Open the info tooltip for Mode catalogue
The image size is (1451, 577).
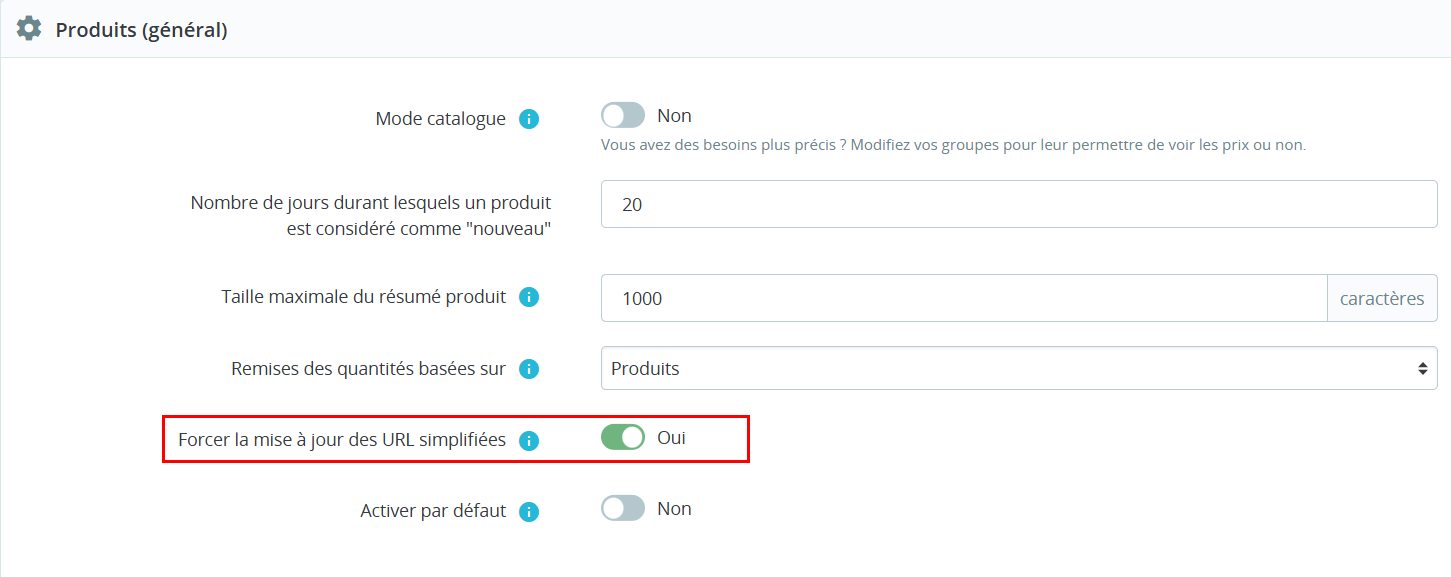coord(529,119)
